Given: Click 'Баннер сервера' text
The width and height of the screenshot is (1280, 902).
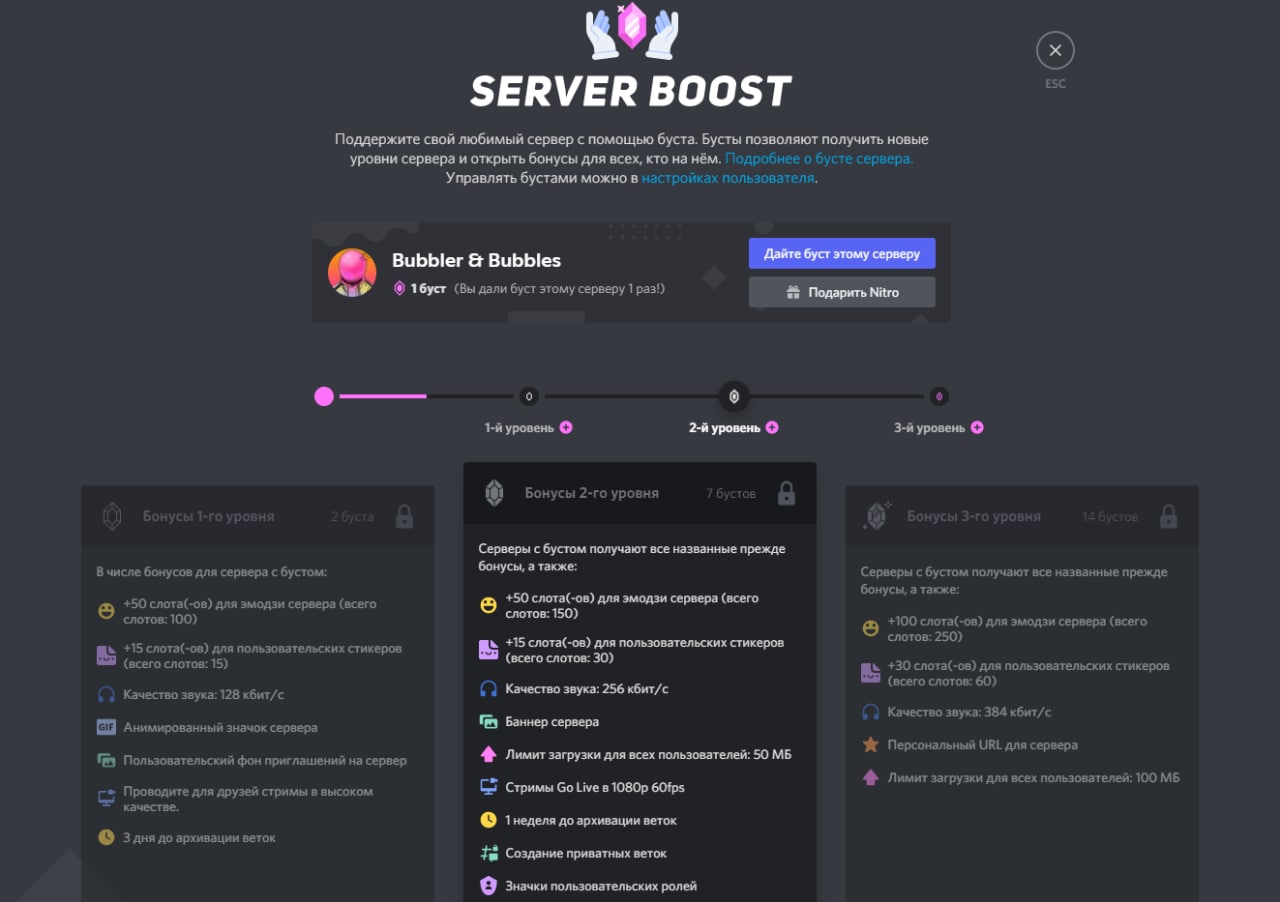Looking at the screenshot, I should [x=552, y=721].
